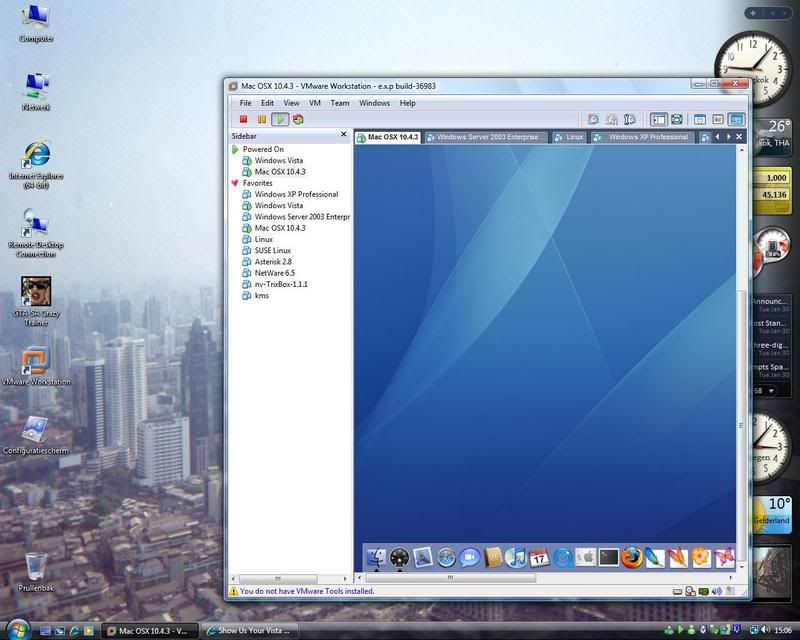Toggle the console view toolbar button
Viewport: 800px width, 640px height.
(736, 119)
